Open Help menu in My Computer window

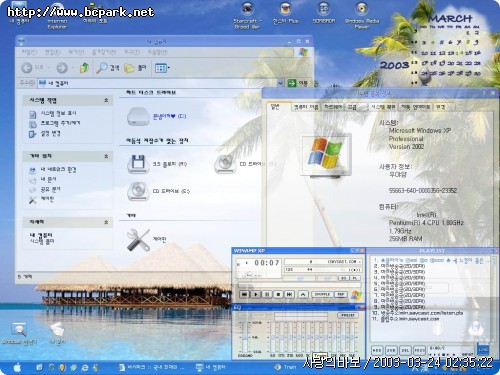pyautogui.click(x=157, y=52)
